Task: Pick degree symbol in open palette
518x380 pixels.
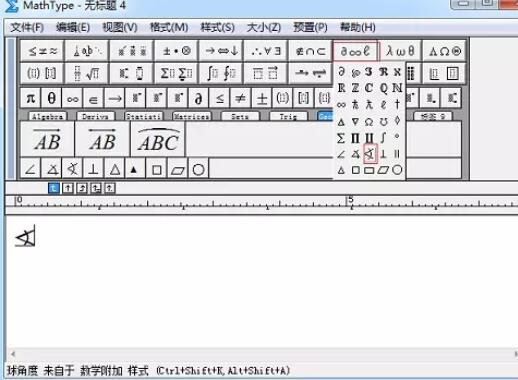Action: (x=397, y=136)
